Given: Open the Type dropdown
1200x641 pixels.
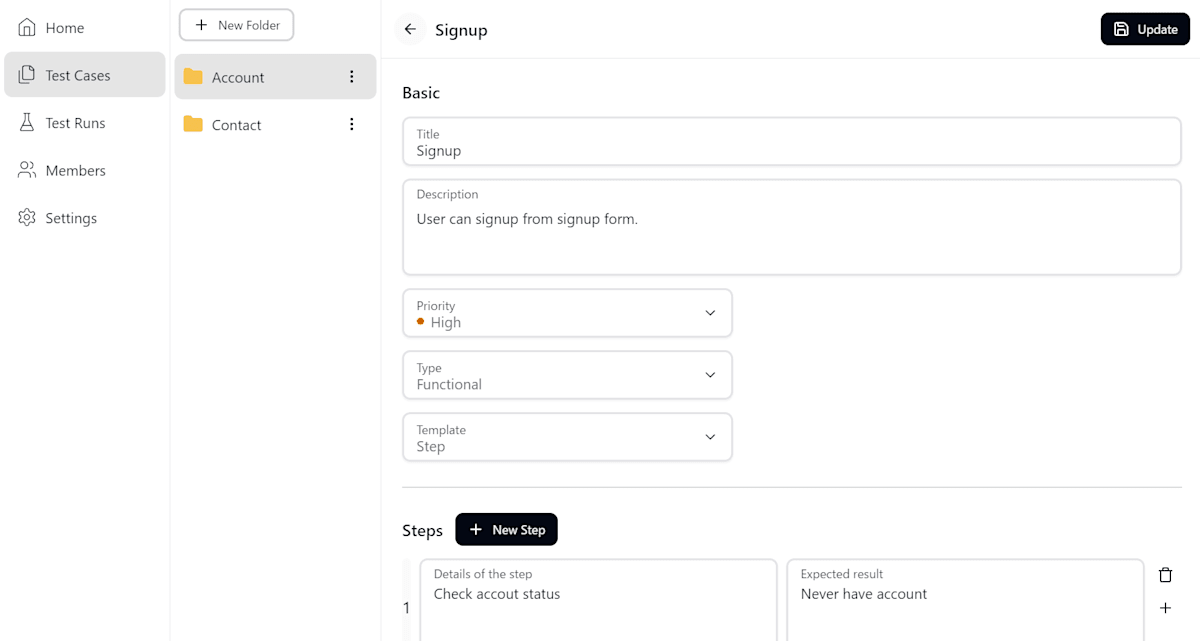Looking at the screenshot, I should (x=567, y=375).
